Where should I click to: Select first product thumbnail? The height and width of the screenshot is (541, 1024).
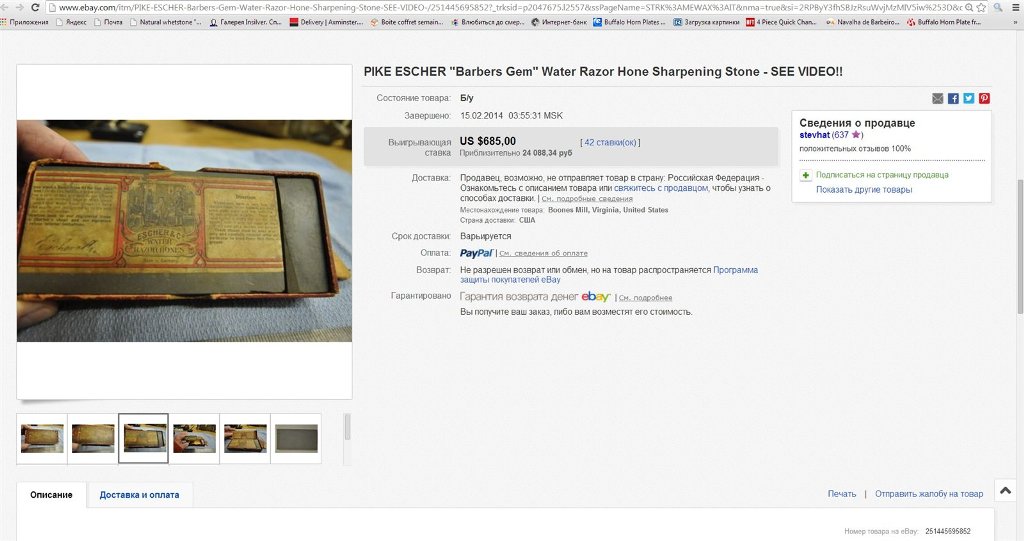click(42, 438)
